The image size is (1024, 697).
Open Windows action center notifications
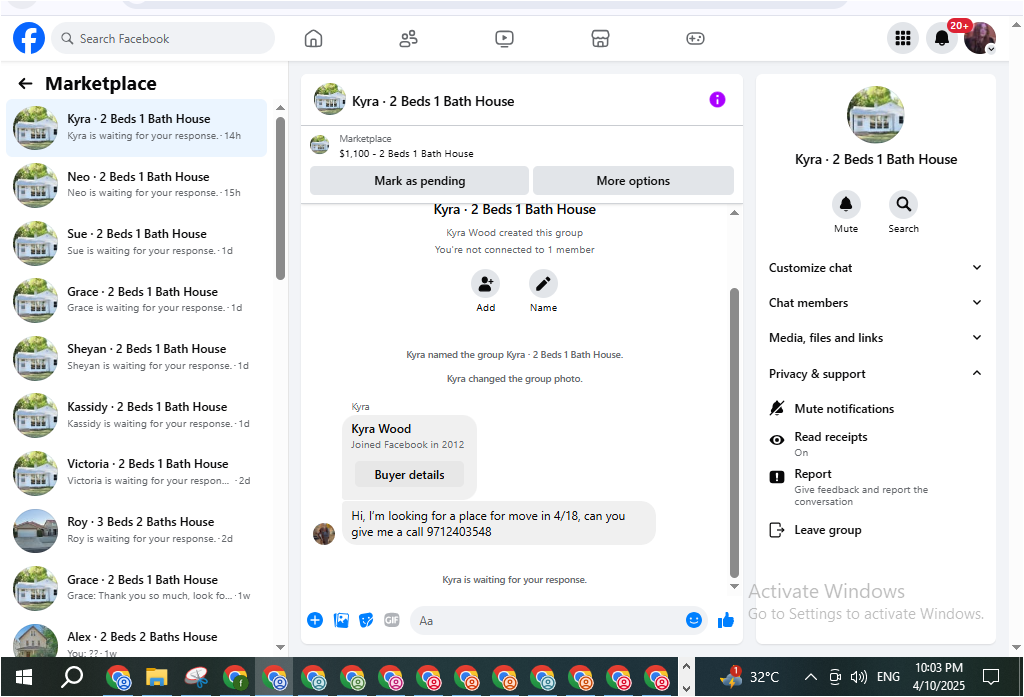pos(991,677)
